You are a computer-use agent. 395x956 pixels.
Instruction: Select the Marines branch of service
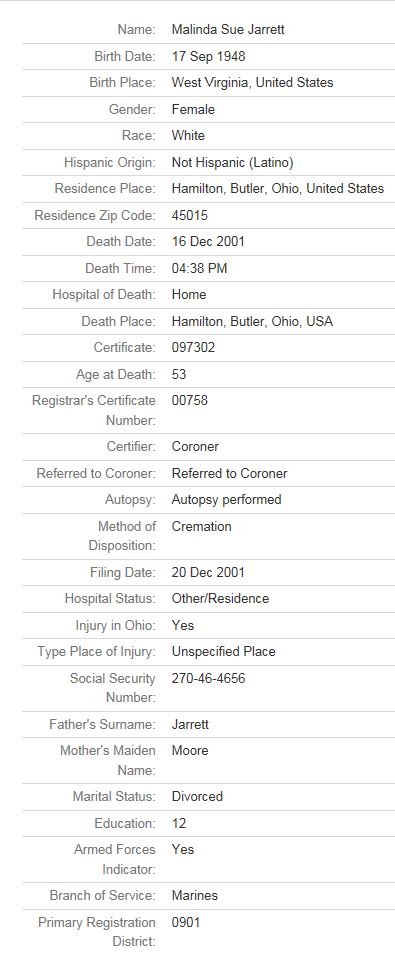194,896
